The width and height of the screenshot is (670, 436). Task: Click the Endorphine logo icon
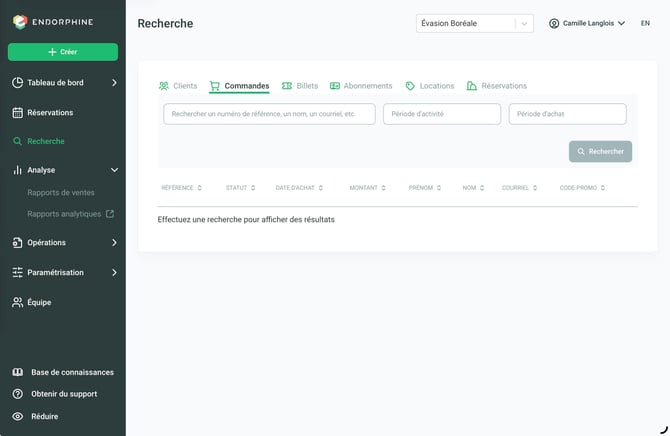point(20,22)
